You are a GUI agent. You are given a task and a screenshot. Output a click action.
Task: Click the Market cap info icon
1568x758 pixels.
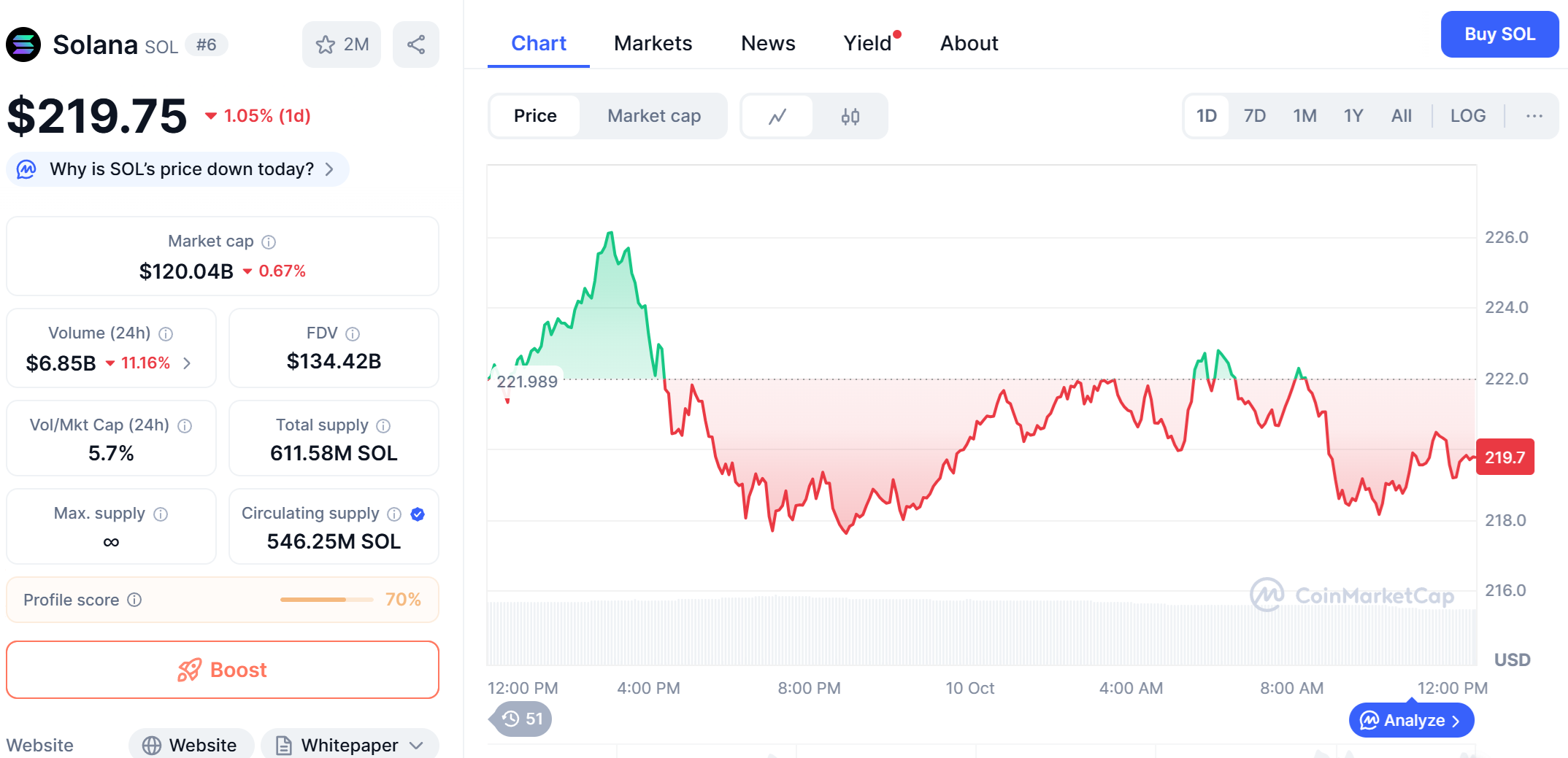[x=269, y=241]
